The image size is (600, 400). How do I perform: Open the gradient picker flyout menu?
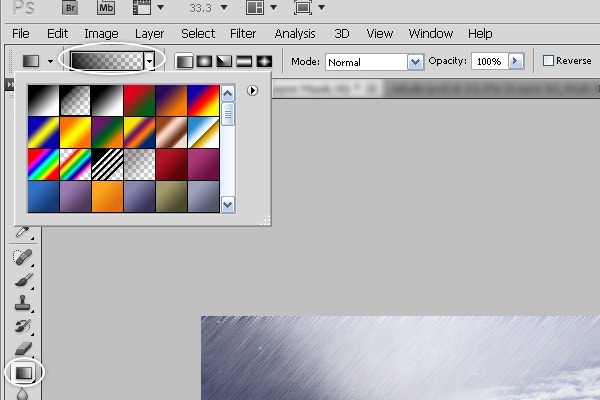(253, 90)
